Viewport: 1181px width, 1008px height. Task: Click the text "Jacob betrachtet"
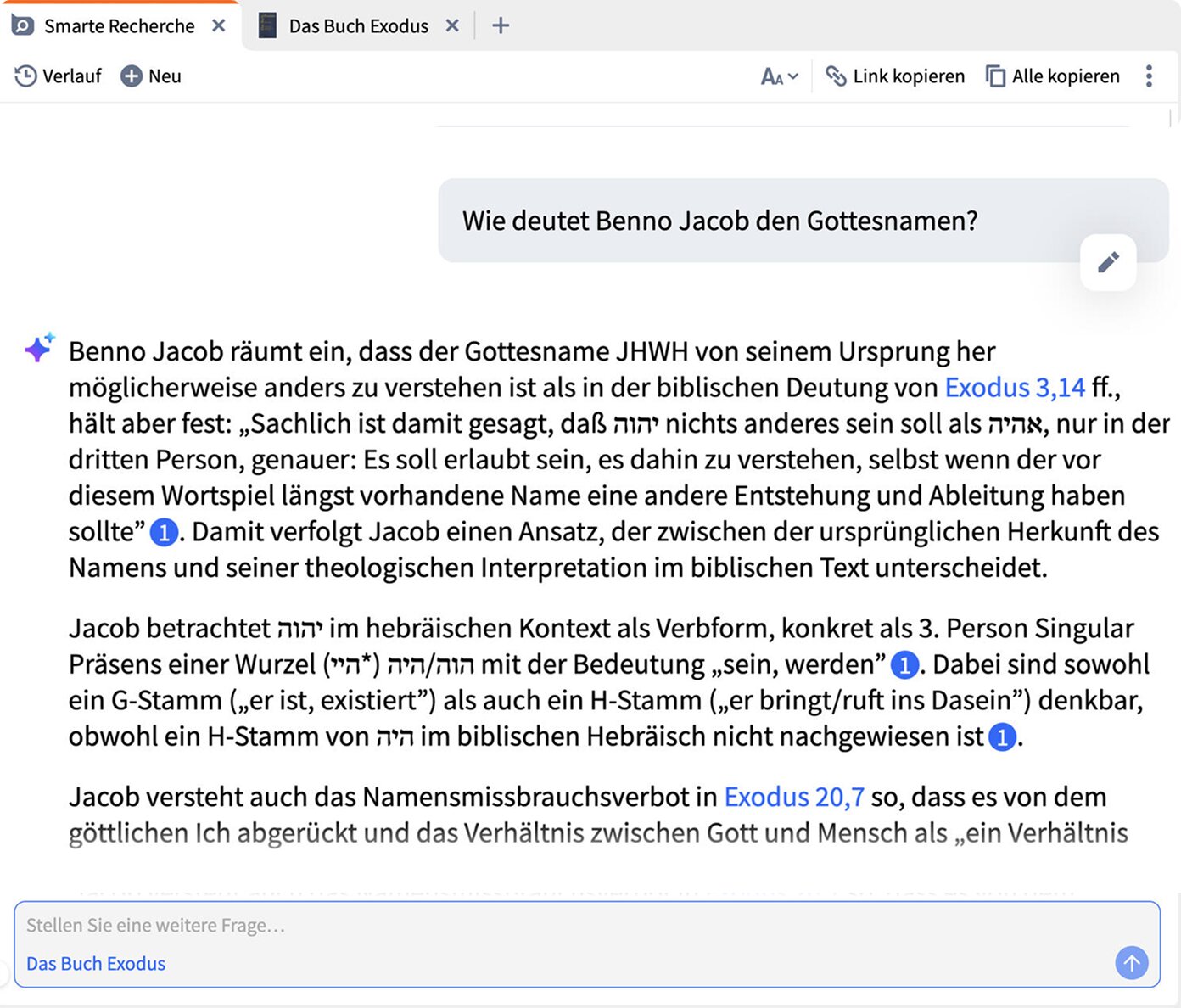[x=170, y=629]
